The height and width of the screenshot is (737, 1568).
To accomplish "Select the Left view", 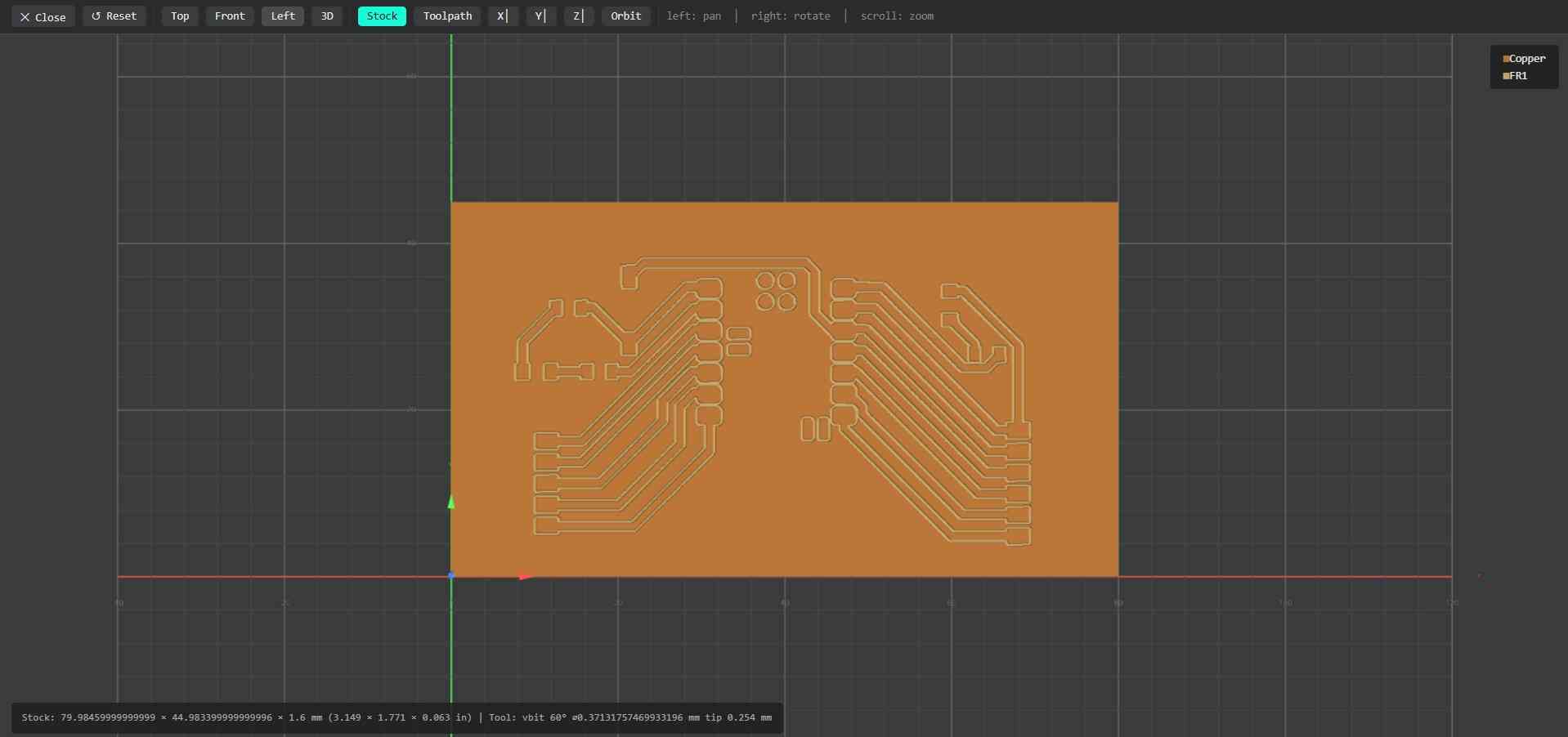I will tap(283, 16).
